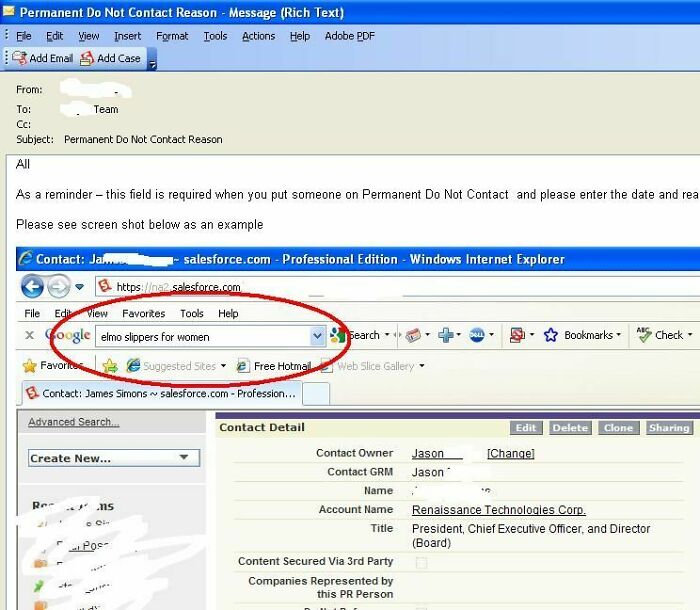This screenshot has height=610, width=700.
Task: Open the Adobe PDF menu
Action: [350, 36]
